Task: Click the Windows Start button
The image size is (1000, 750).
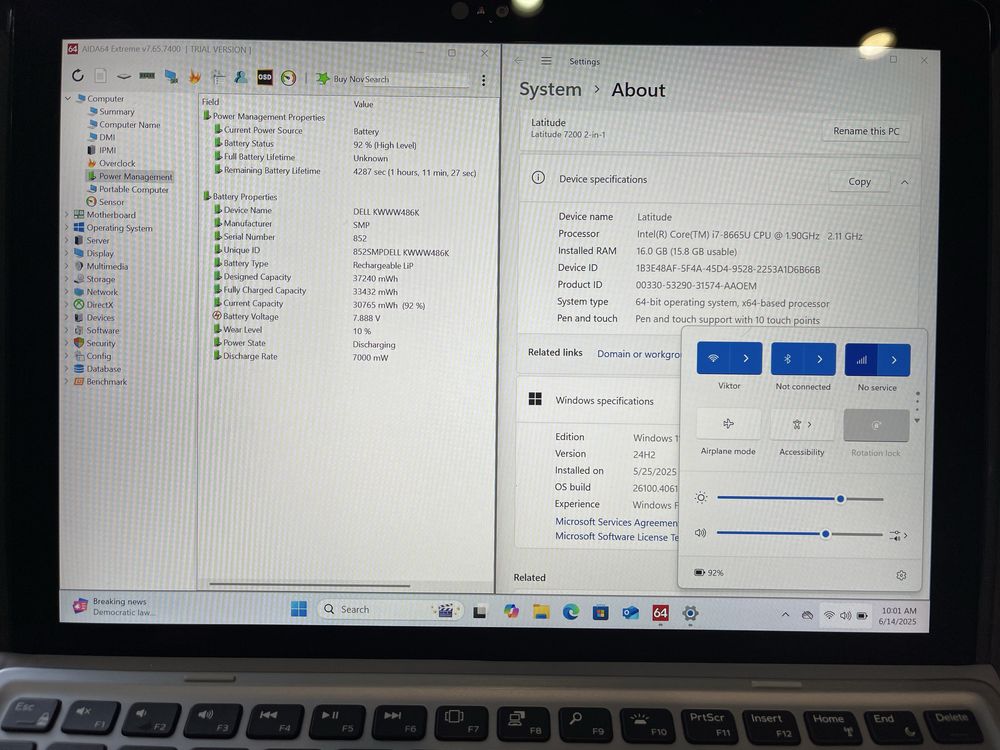Action: coord(298,609)
